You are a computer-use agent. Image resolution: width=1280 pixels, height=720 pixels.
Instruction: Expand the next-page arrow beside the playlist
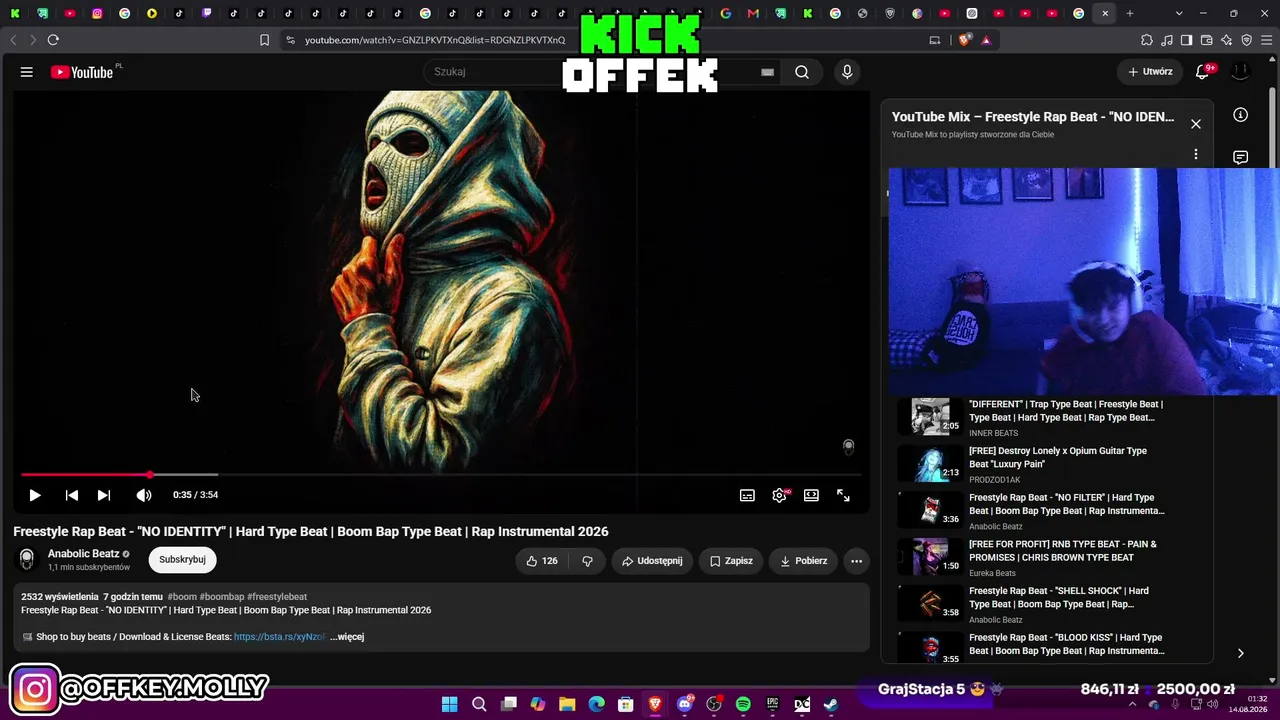click(x=1240, y=653)
